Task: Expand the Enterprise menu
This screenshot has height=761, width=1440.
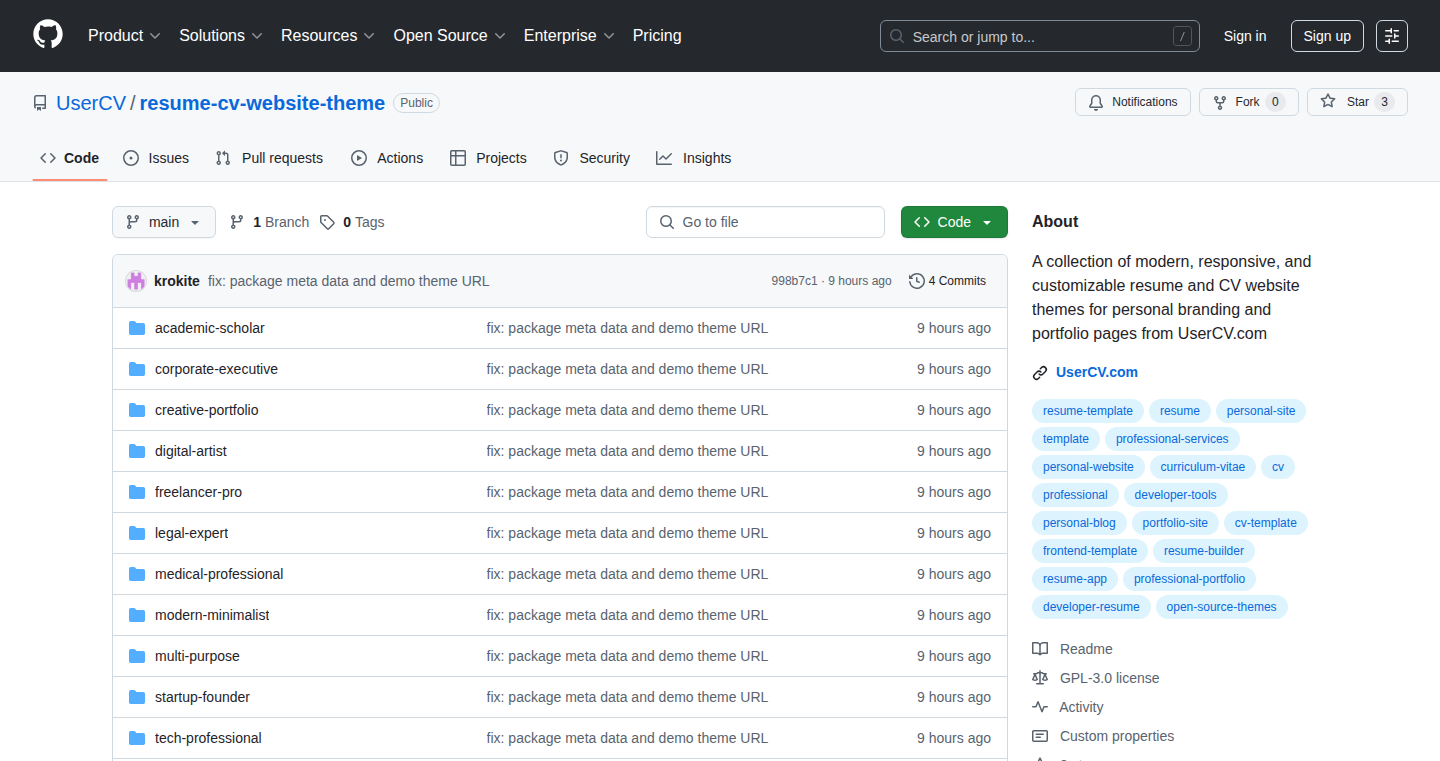Action: click(x=569, y=36)
